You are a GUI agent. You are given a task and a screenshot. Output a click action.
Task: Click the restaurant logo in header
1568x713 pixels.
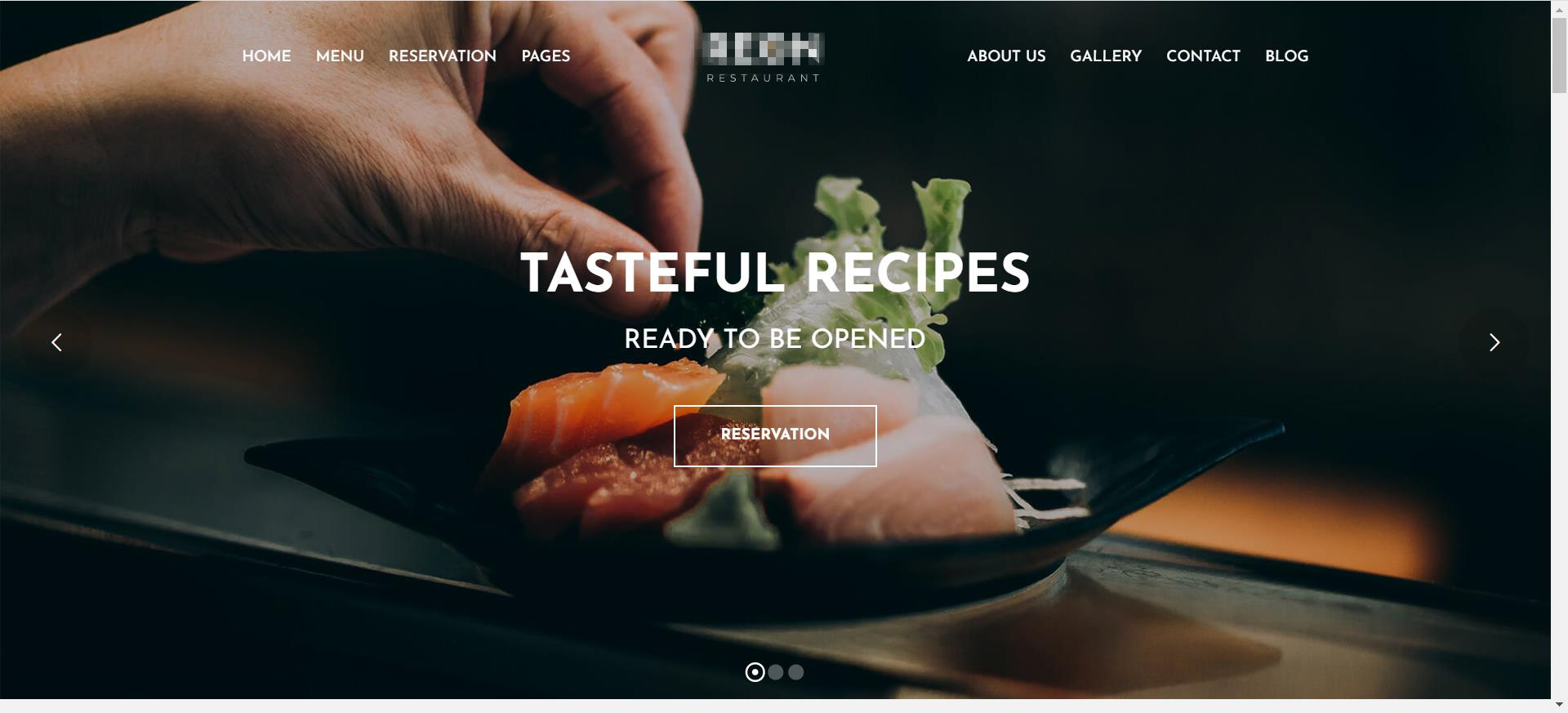pos(764,57)
